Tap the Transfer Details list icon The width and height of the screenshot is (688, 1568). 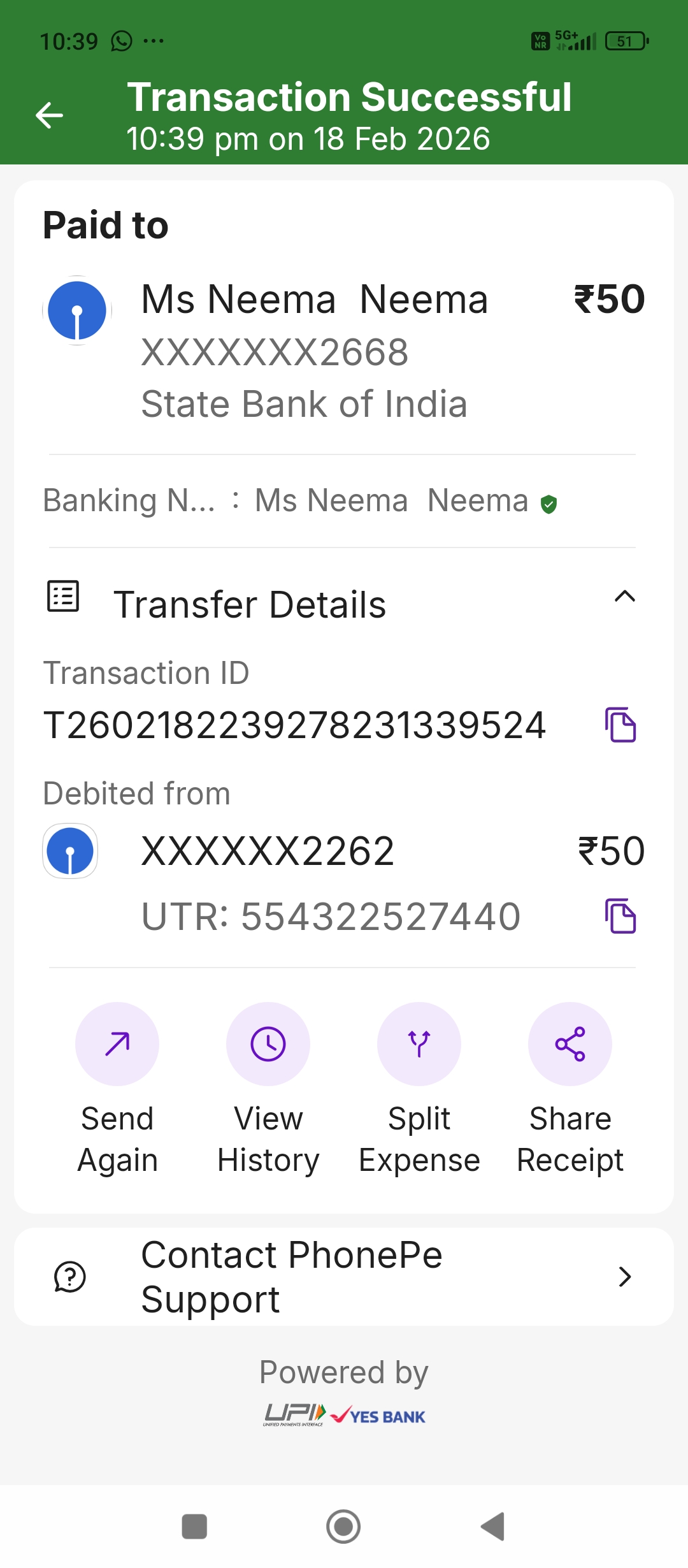coord(63,597)
